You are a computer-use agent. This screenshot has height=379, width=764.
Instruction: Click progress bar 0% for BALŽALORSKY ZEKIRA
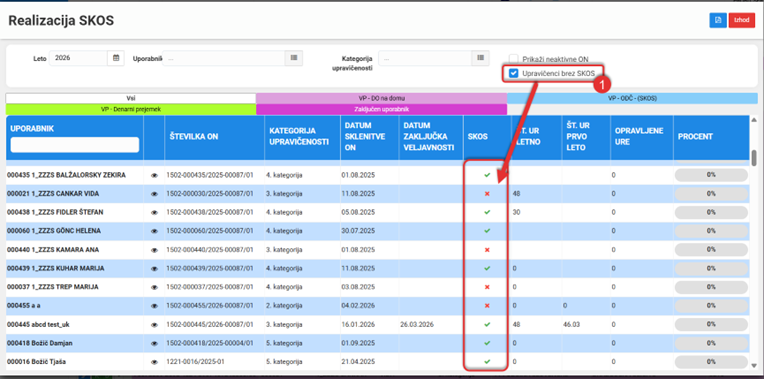(x=711, y=175)
